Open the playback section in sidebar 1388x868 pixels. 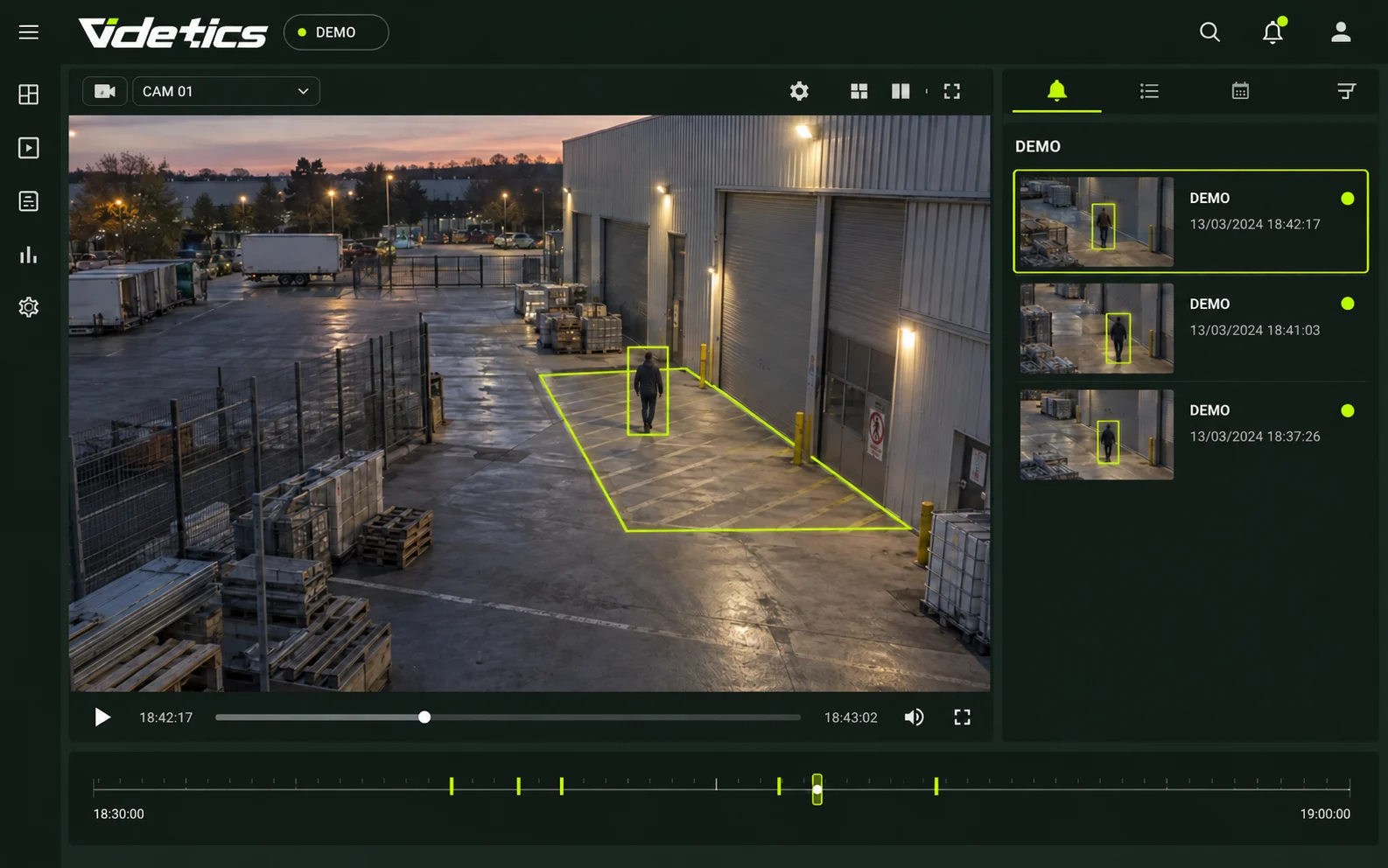[29, 148]
